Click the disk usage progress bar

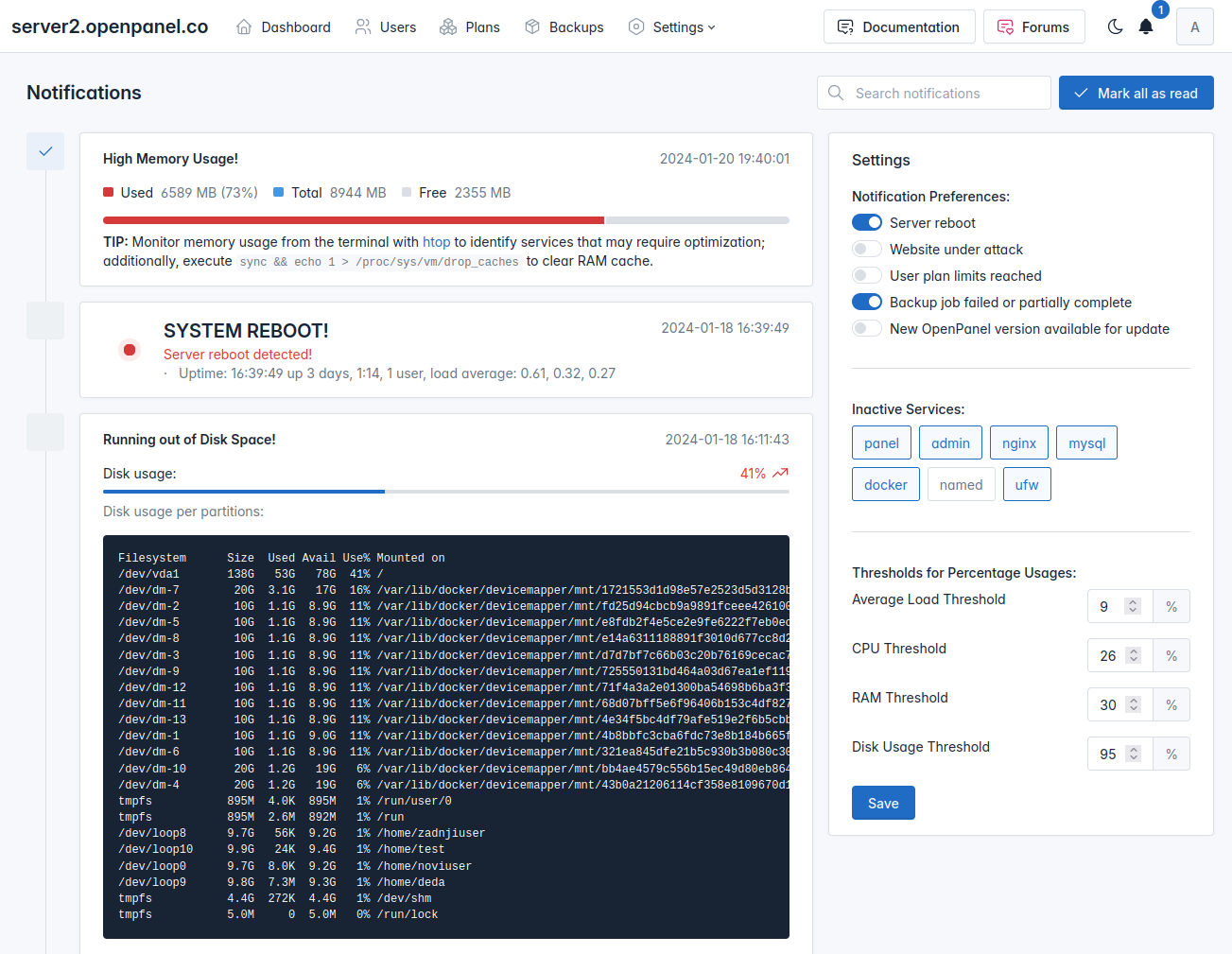click(446, 492)
